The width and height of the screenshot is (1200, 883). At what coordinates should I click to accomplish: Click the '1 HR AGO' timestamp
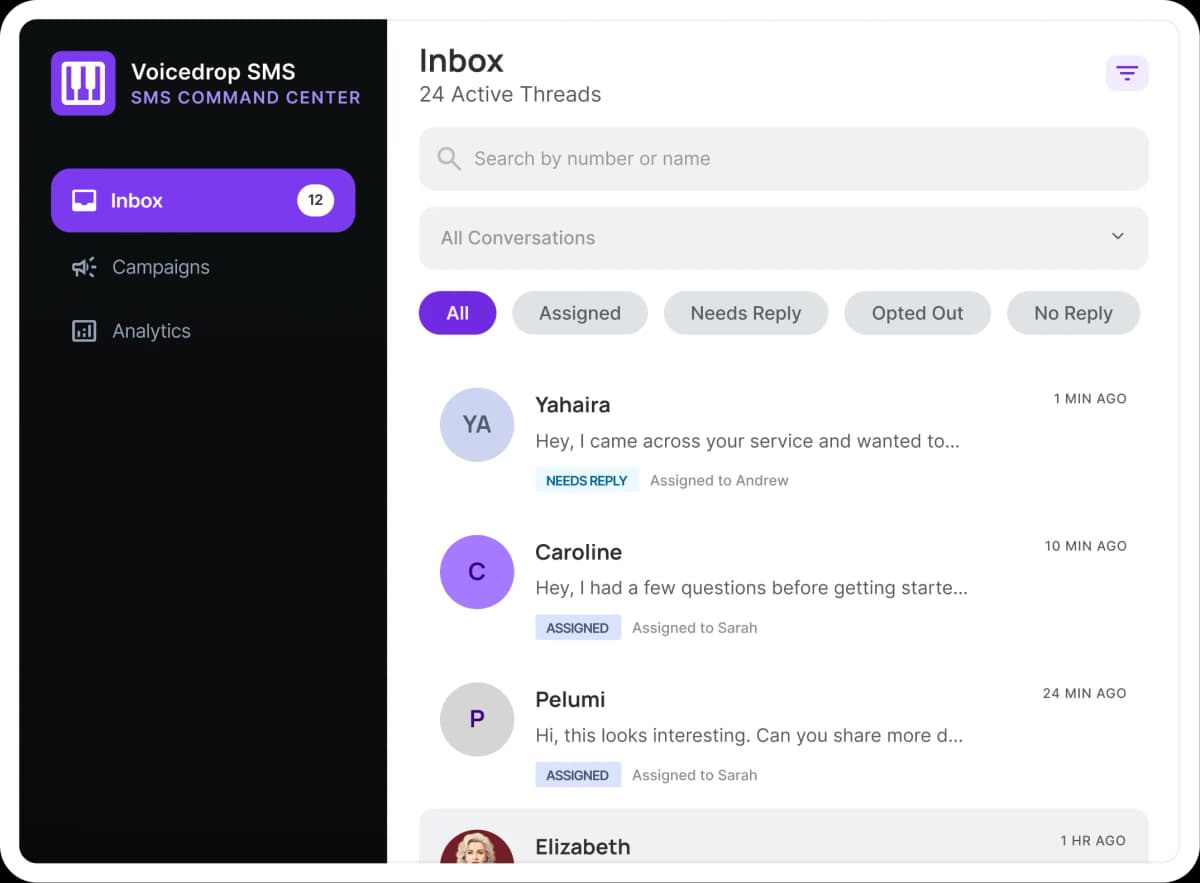(x=1093, y=841)
